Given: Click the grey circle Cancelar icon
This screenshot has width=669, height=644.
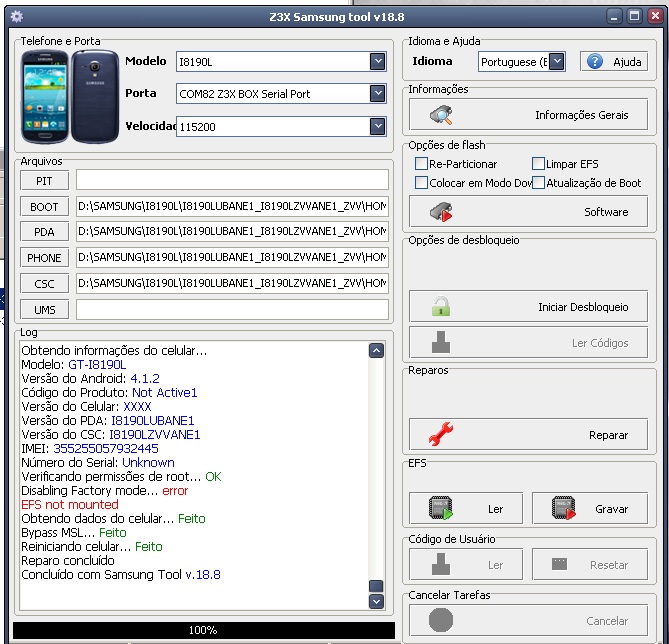Looking at the screenshot, I should 441,620.
